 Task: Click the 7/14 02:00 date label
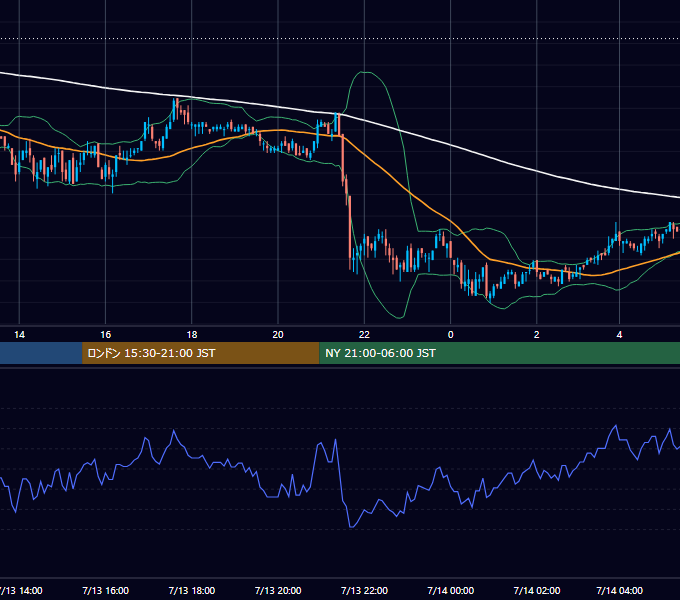pos(537,590)
